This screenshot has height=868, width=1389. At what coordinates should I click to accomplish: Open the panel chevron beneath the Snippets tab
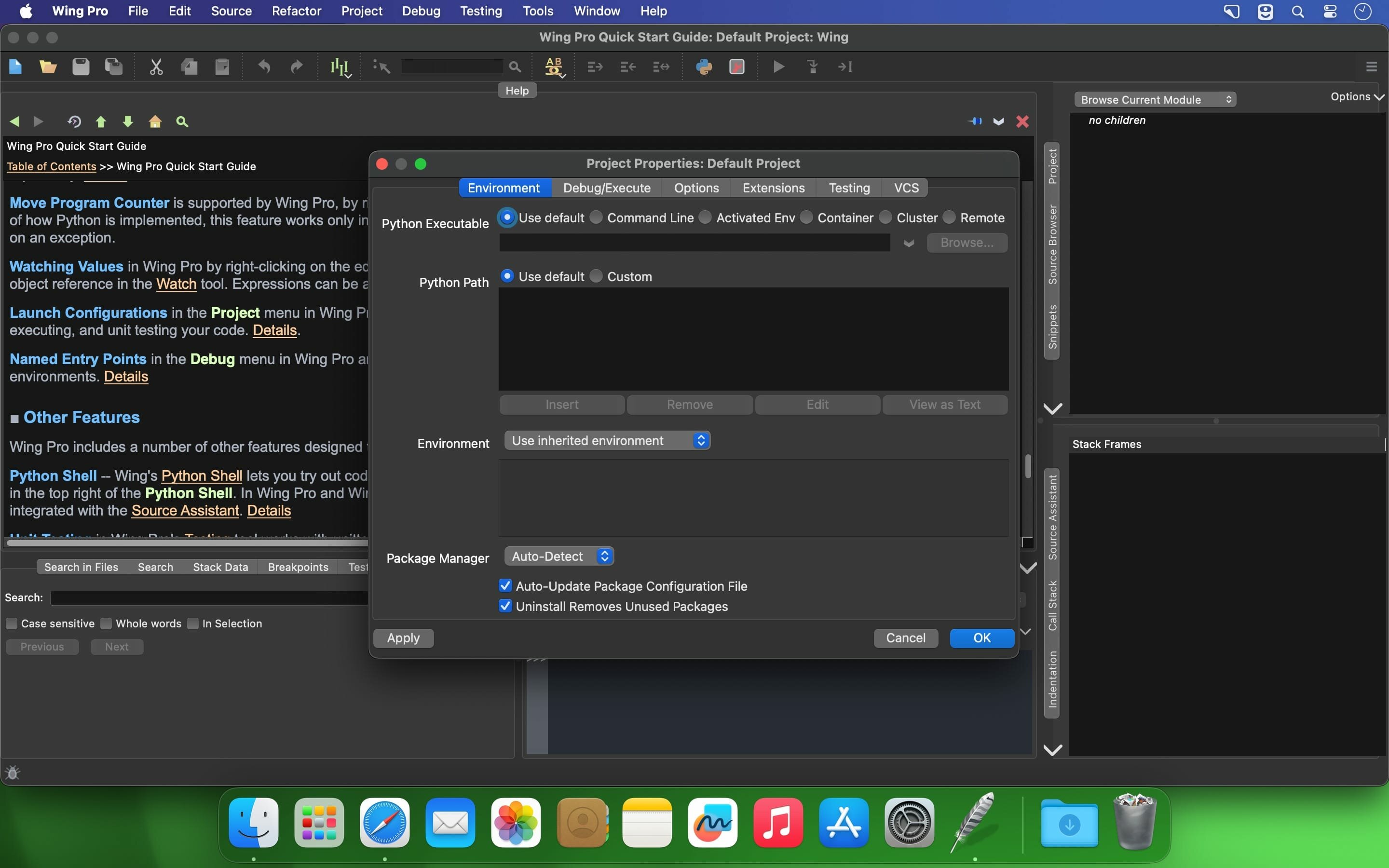tap(1052, 408)
